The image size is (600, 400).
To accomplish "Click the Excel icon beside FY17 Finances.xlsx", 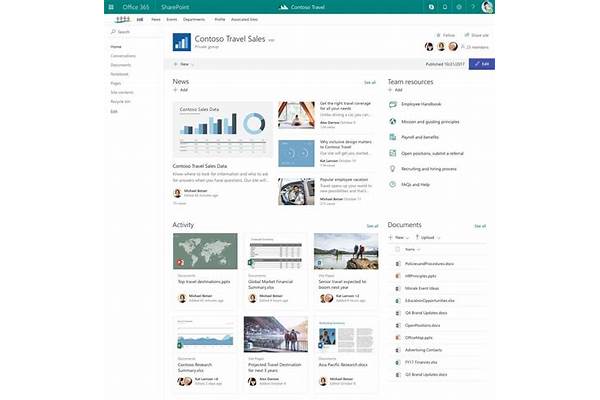I will [398, 362].
